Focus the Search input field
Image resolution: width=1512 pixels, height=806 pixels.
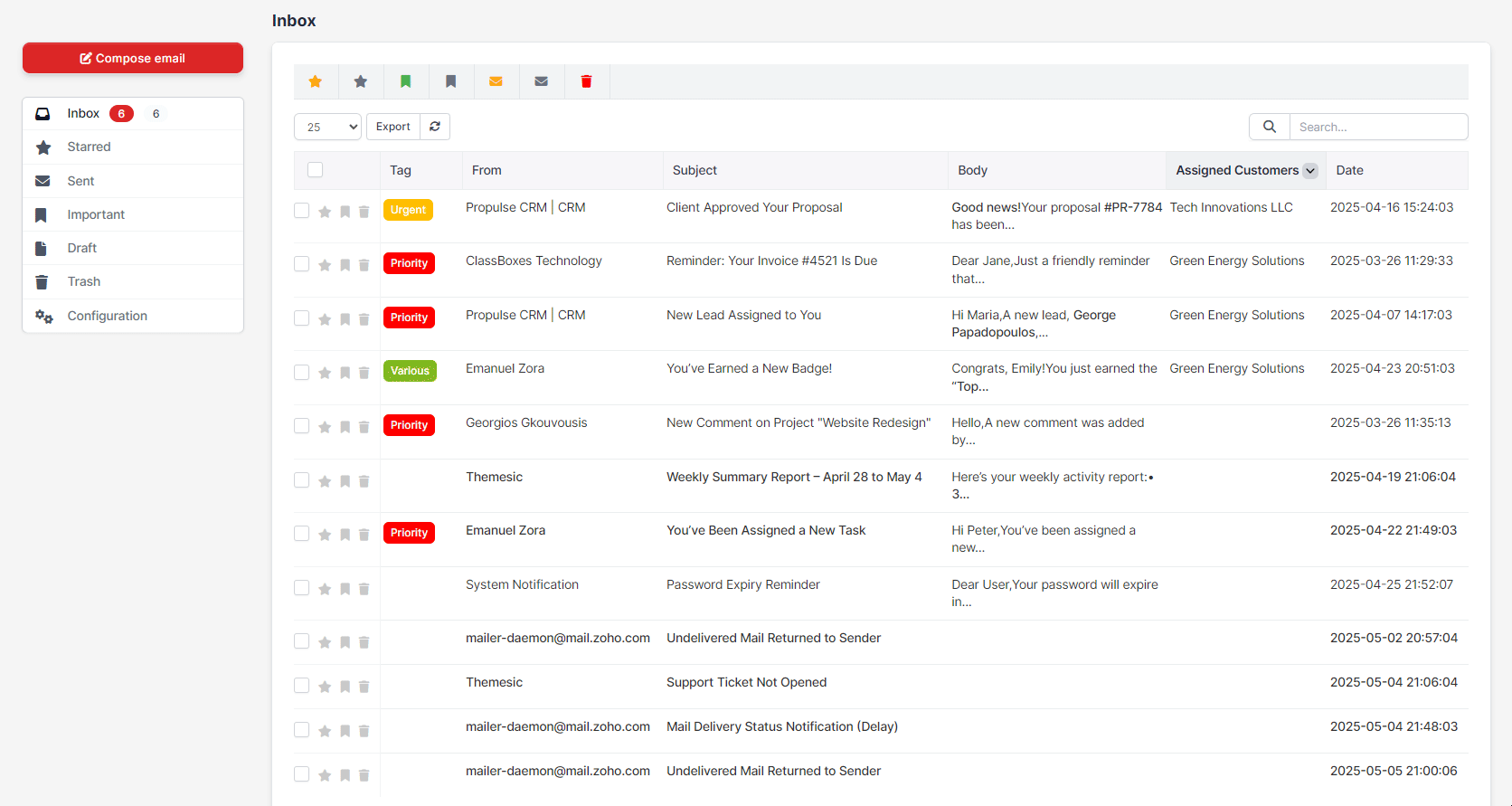coord(1377,127)
